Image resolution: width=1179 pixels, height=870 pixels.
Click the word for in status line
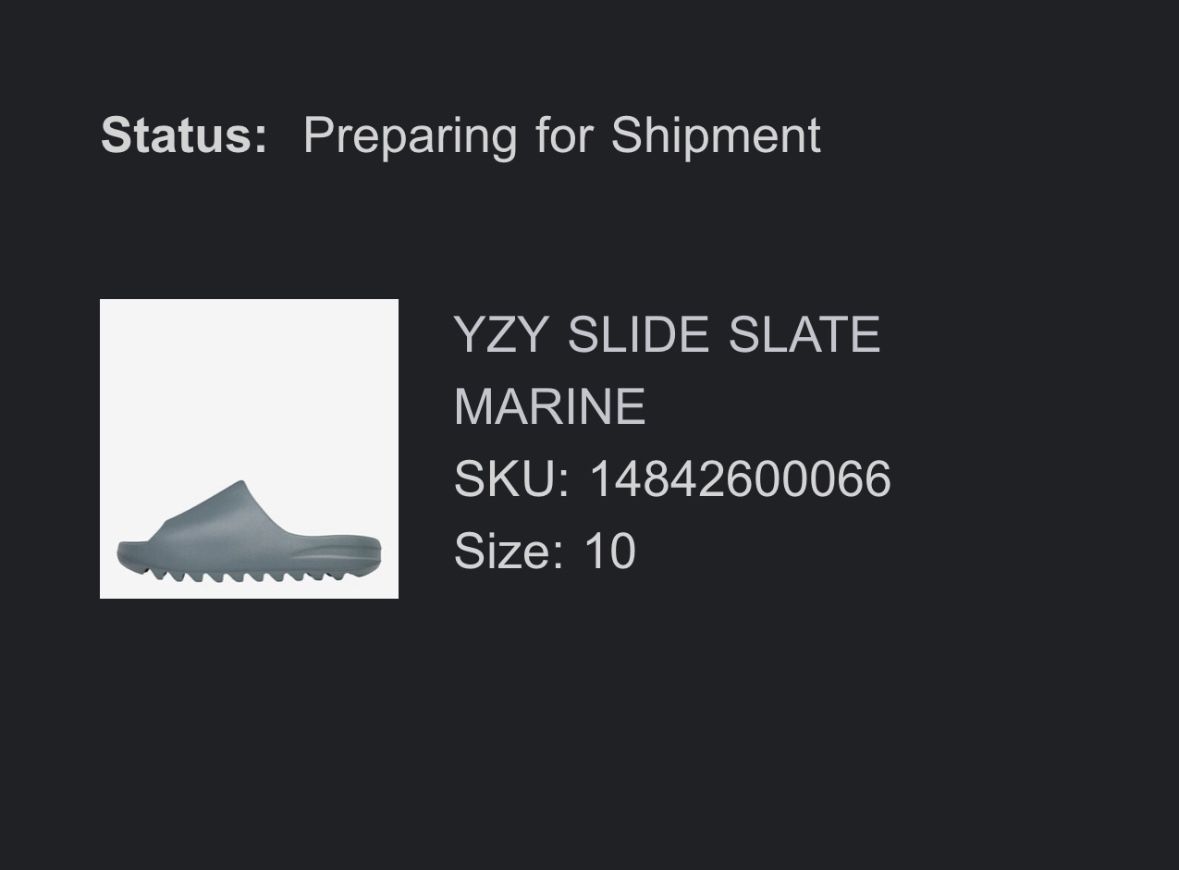[564, 135]
